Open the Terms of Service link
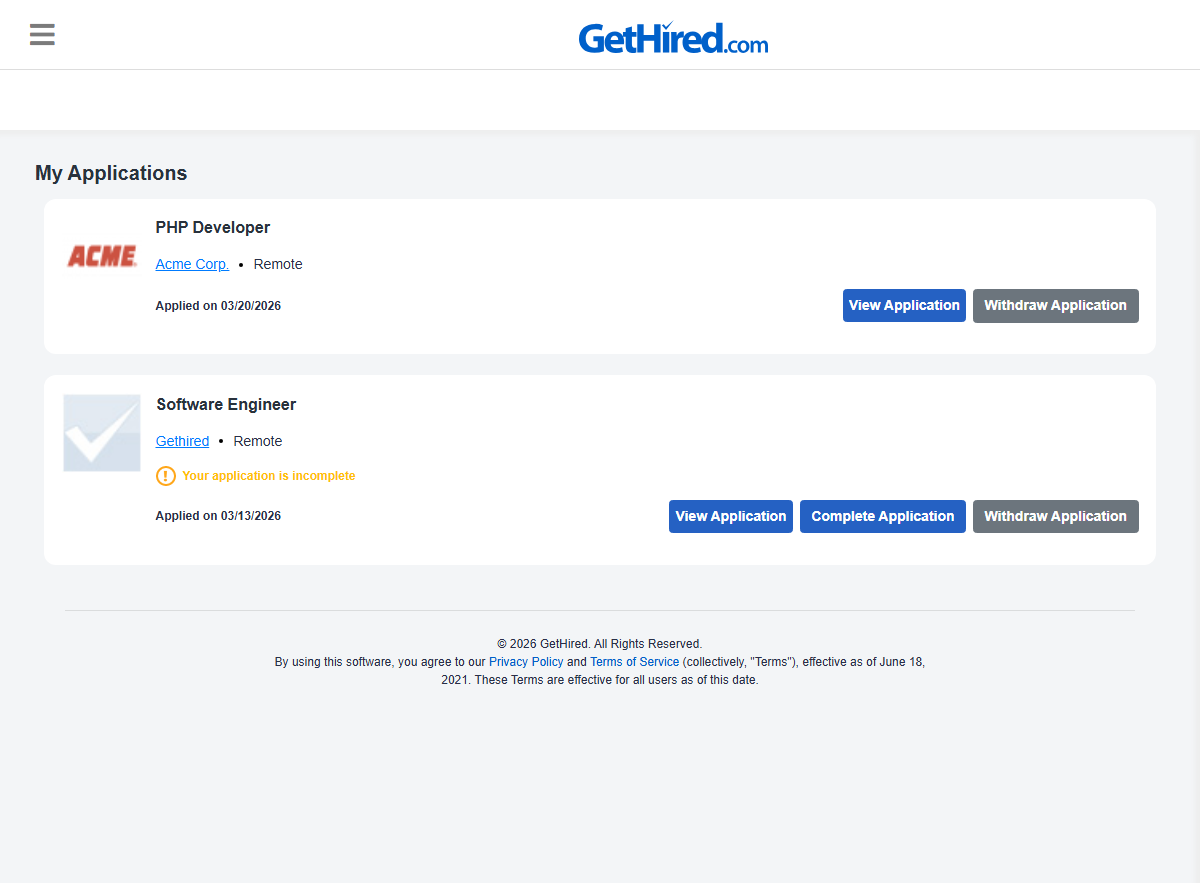This screenshot has height=883, width=1200. [634, 662]
